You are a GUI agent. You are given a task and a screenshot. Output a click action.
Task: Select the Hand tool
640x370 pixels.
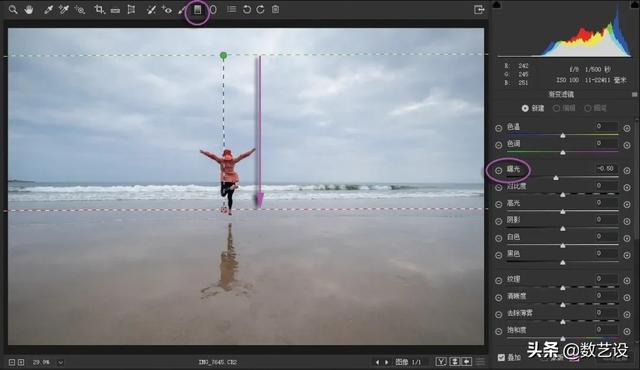pos(29,9)
